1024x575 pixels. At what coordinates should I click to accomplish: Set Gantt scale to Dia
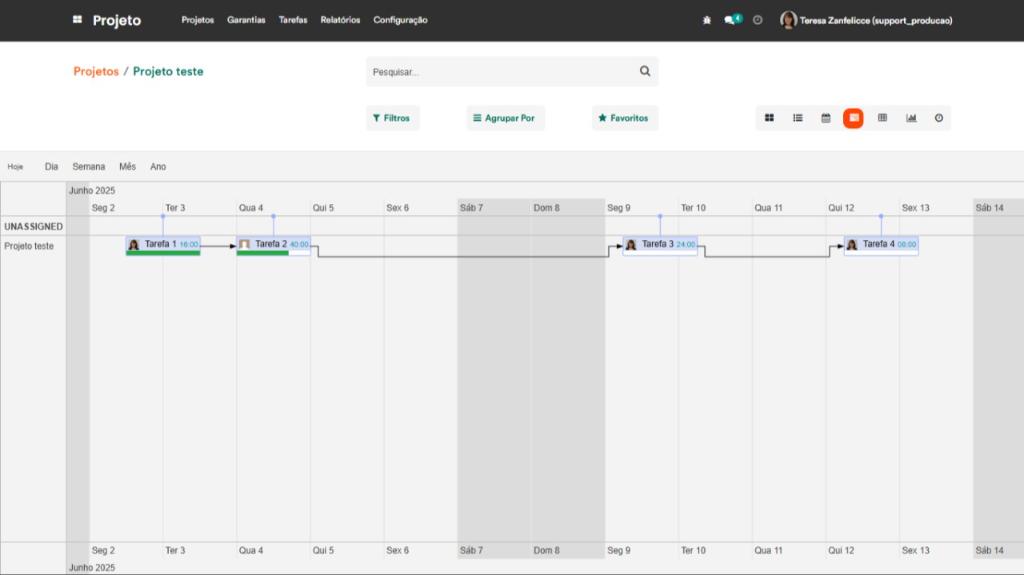(51, 167)
